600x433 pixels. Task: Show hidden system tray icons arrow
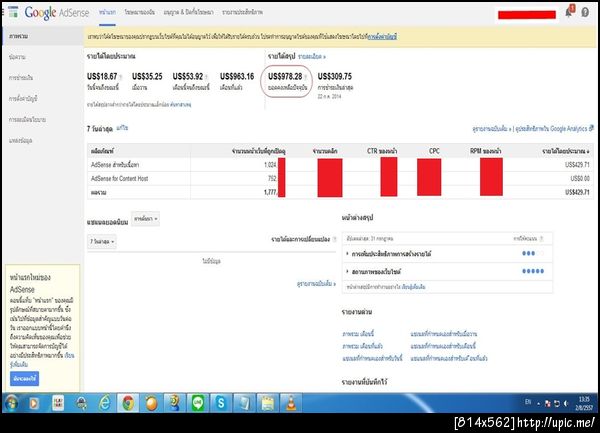point(538,404)
